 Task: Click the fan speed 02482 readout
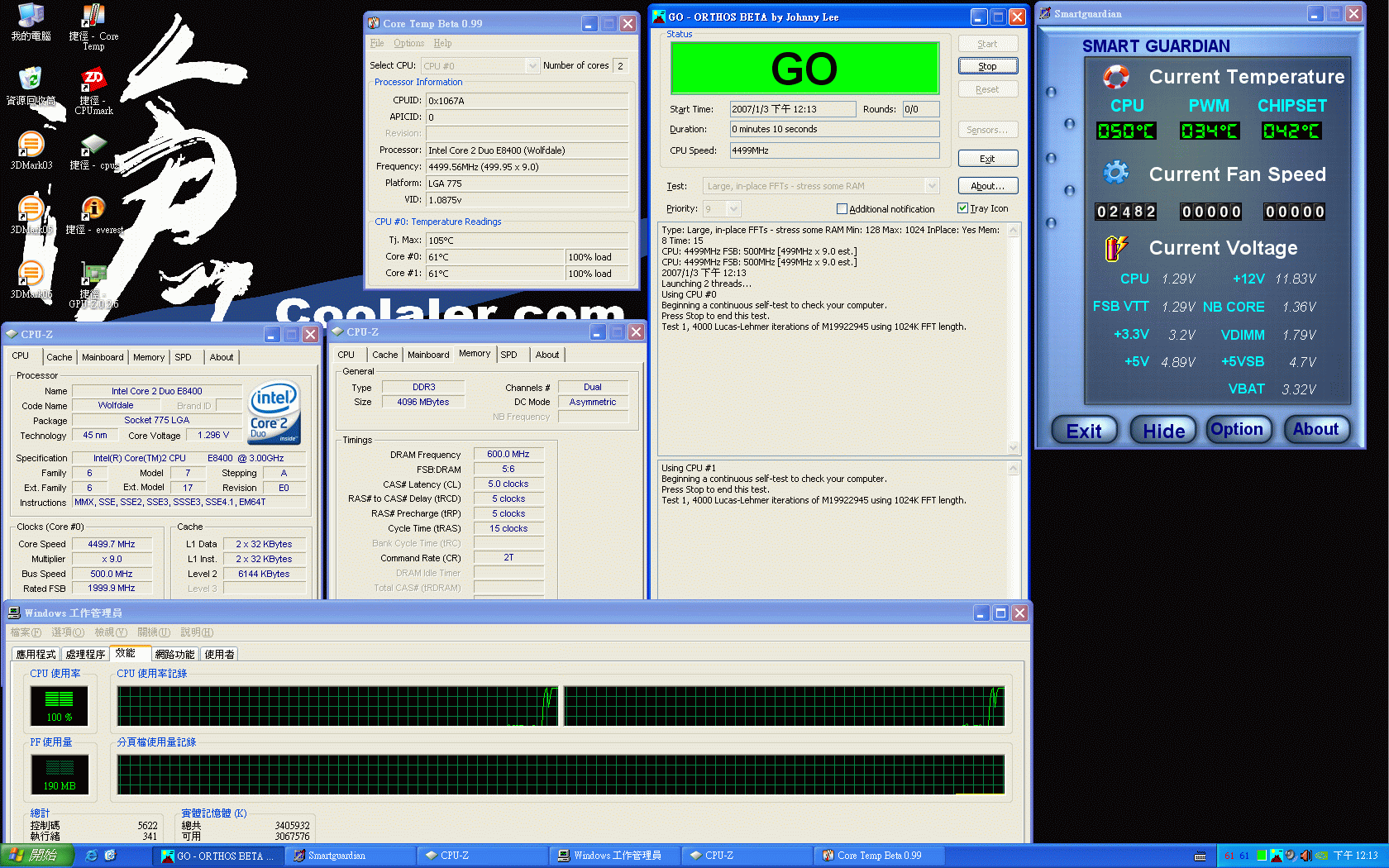point(1126,212)
